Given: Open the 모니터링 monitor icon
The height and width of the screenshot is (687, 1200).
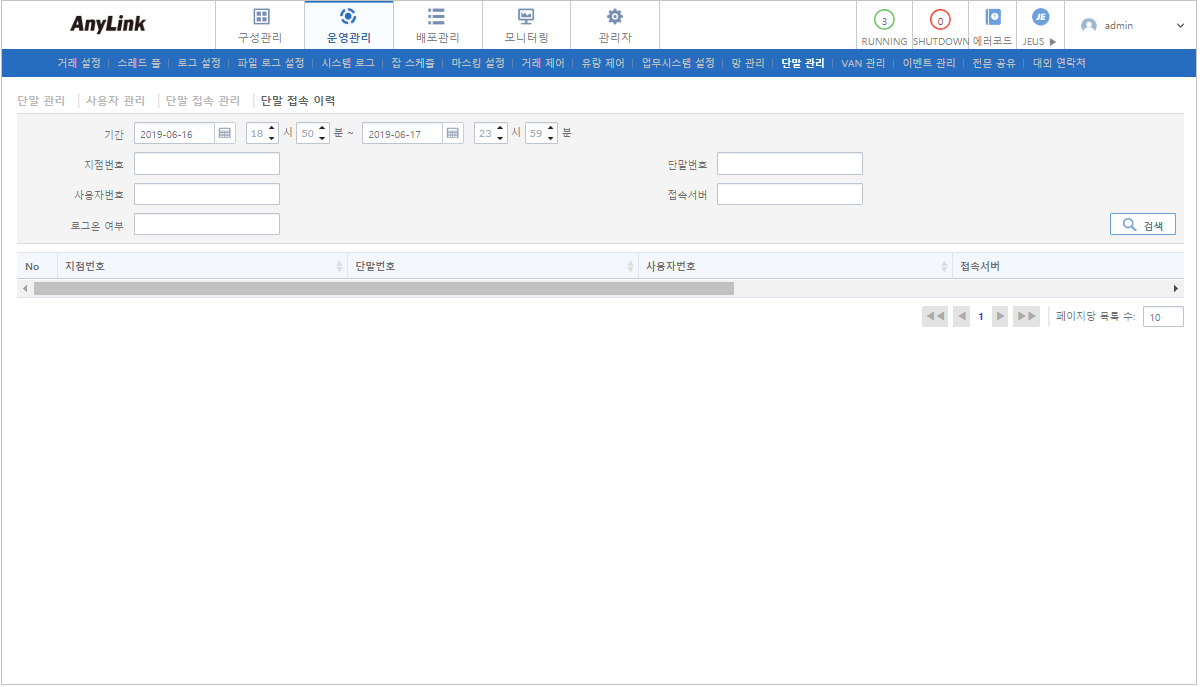Looking at the screenshot, I should pyautogui.click(x=526, y=17).
